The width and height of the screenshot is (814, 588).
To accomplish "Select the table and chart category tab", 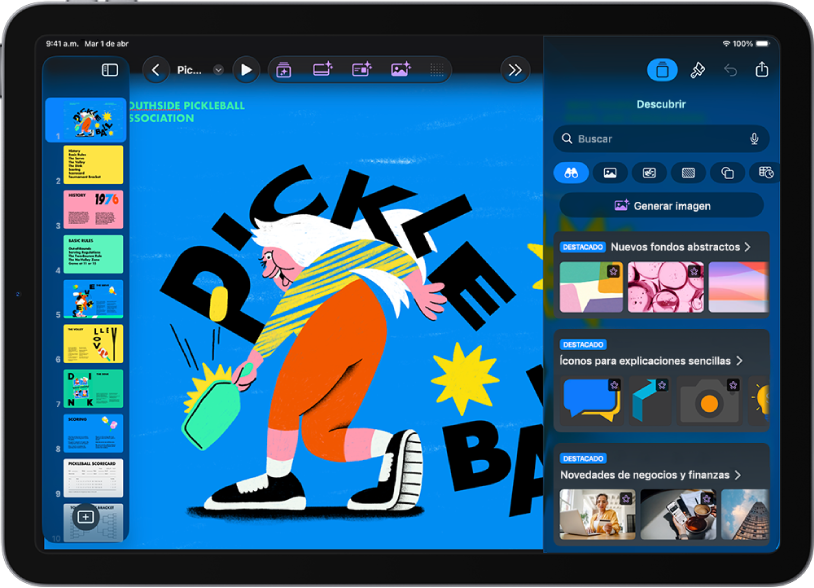I will 764,173.
